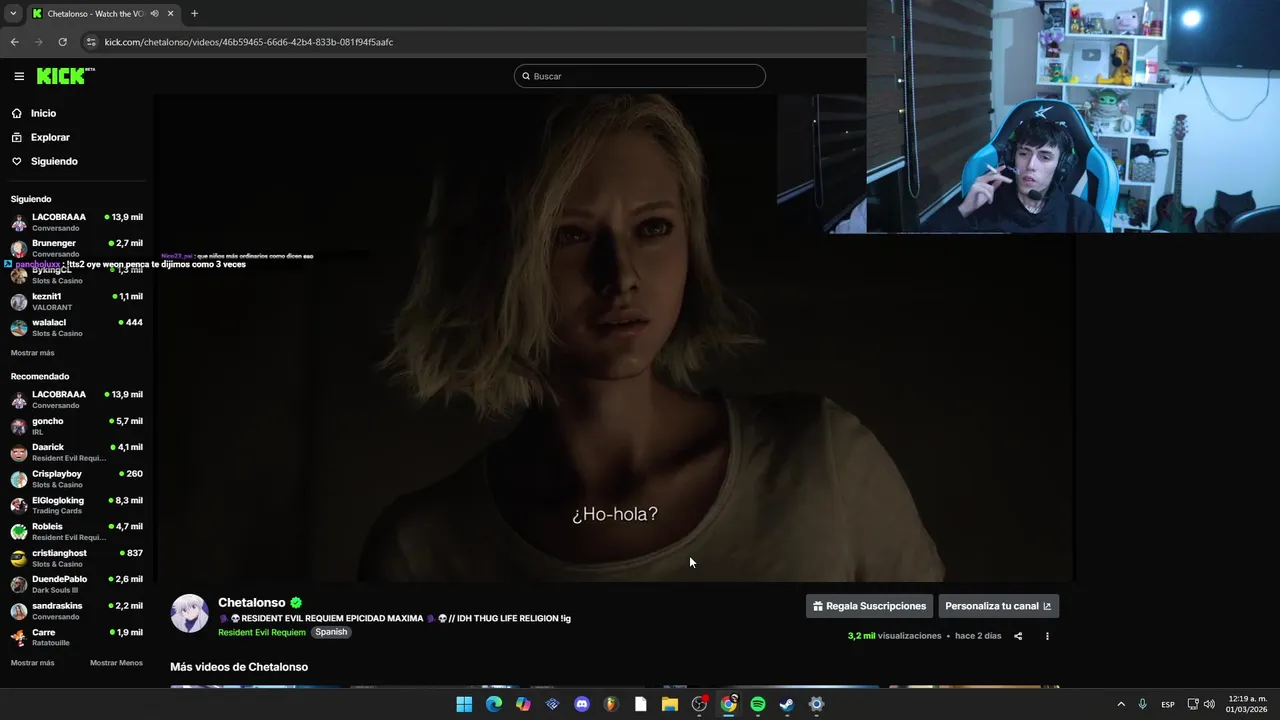This screenshot has width=1280, height=720.
Task: Open the clock and date panel
Action: [x=1247, y=704]
